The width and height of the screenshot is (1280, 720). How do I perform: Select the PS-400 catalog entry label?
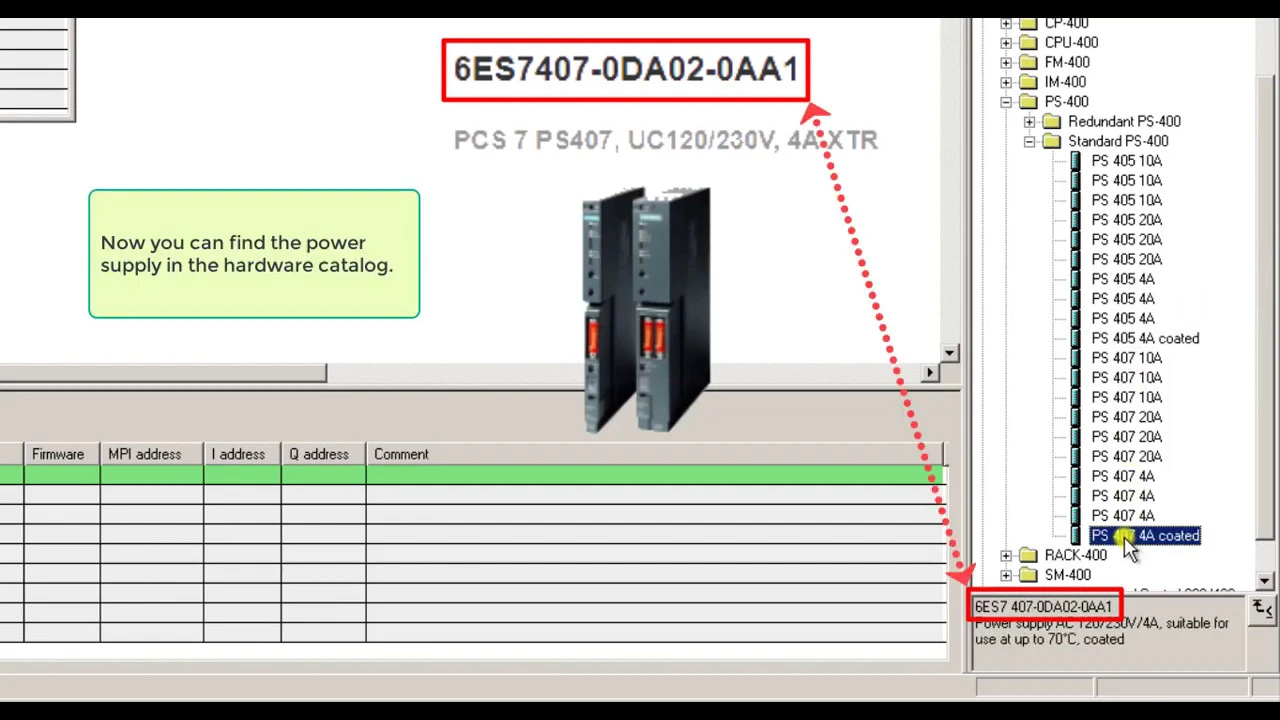click(x=1066, y=102)
